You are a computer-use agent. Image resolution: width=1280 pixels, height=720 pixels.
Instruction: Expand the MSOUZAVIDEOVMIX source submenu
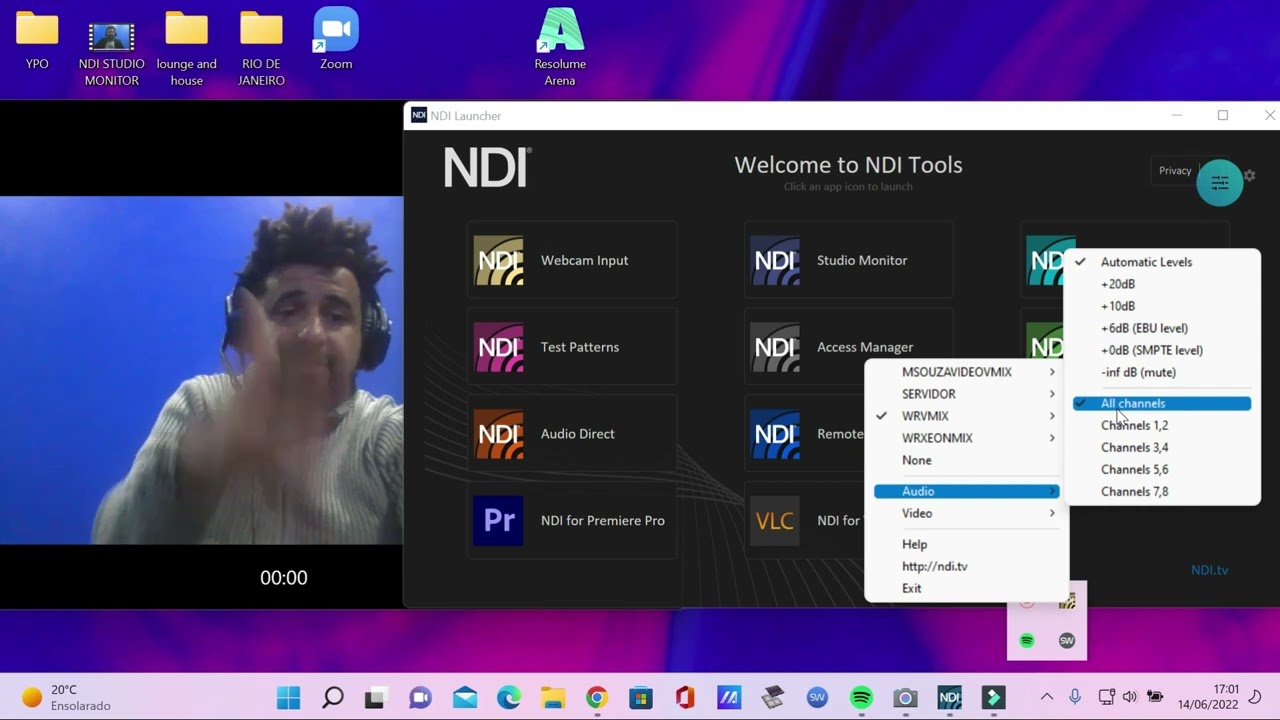pos(966,372)
